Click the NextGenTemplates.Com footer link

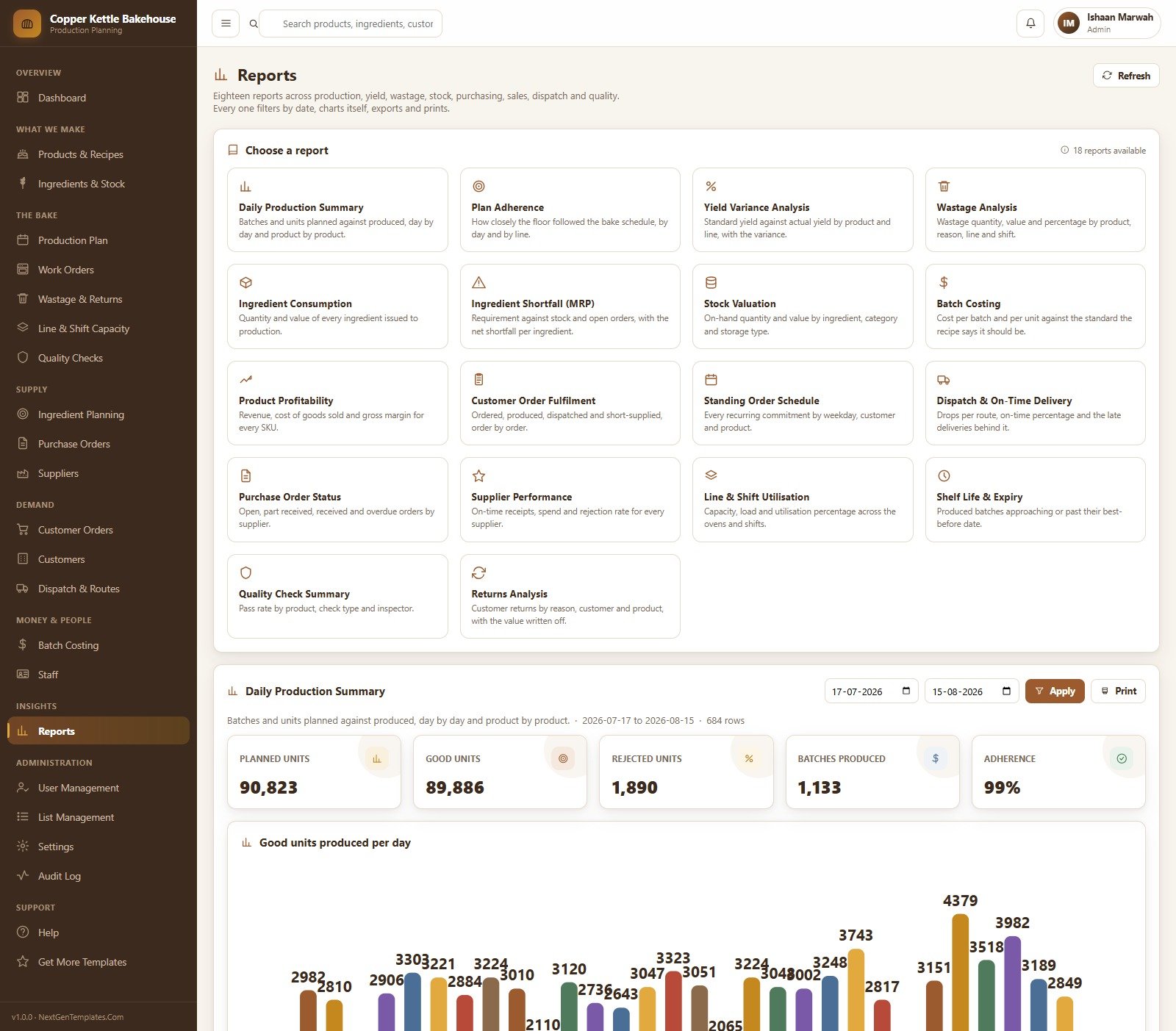tap(81, 1017)
